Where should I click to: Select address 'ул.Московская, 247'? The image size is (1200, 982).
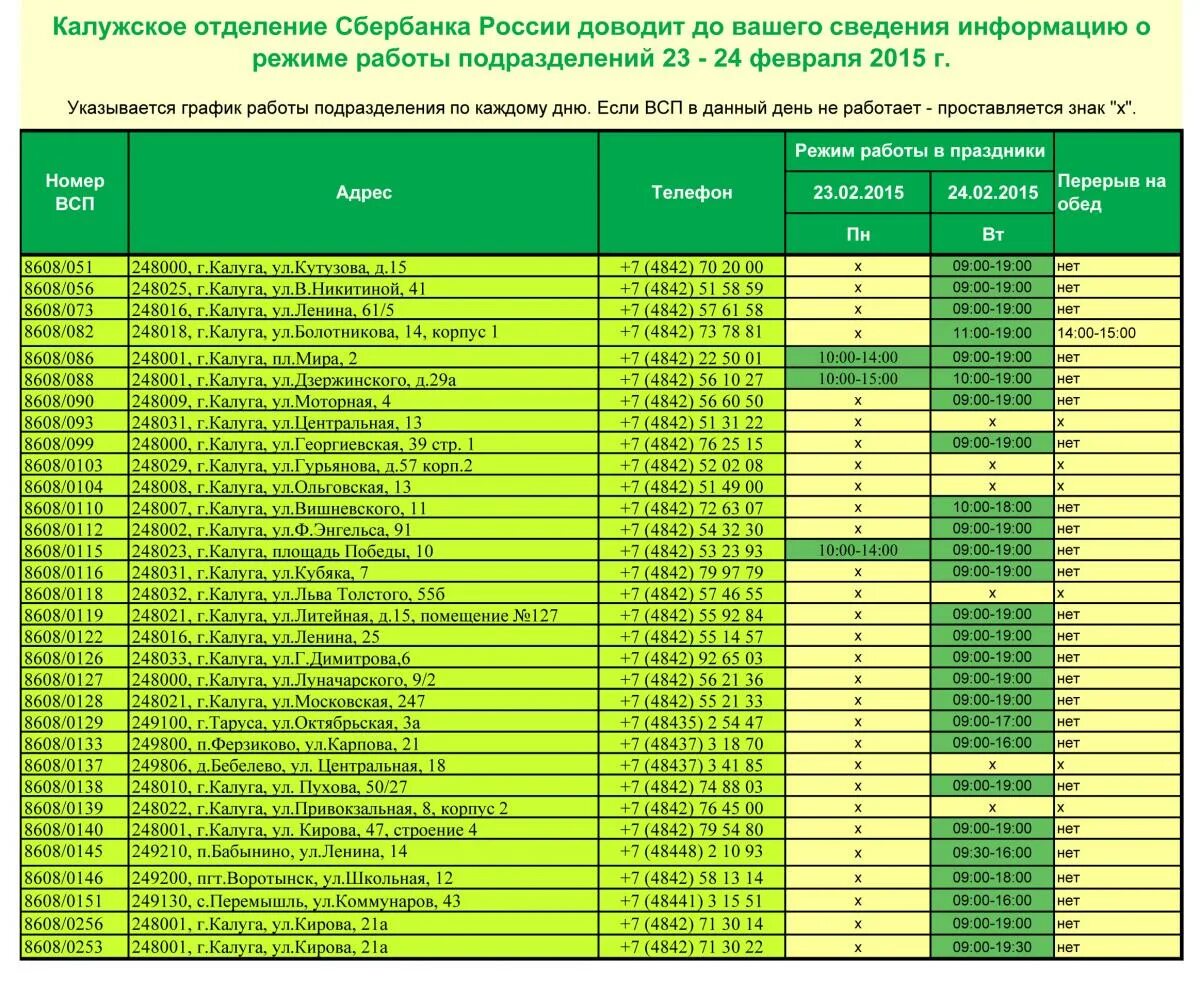click(x=347, y=701)
